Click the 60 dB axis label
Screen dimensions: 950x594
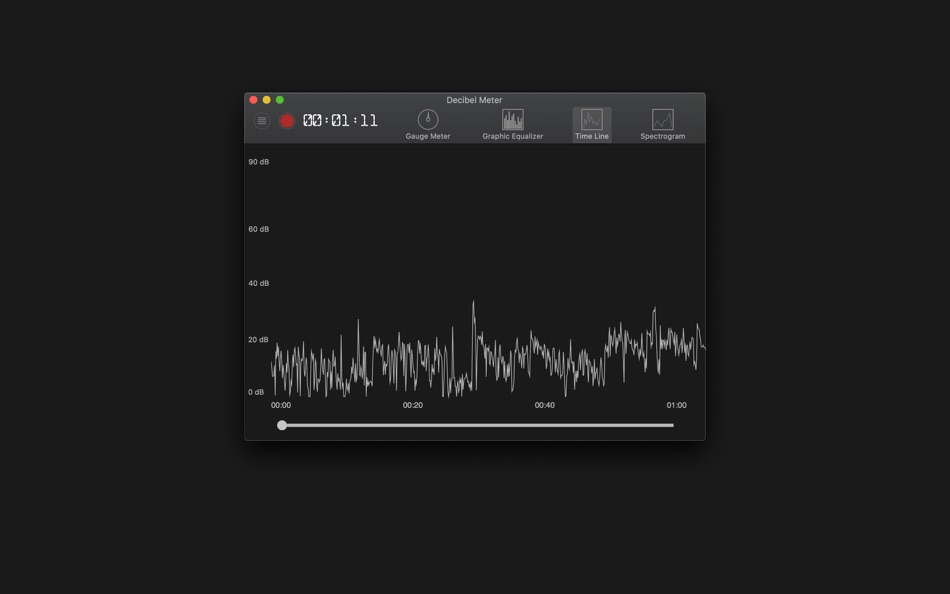pyautogui.click(x=259, y=229)
